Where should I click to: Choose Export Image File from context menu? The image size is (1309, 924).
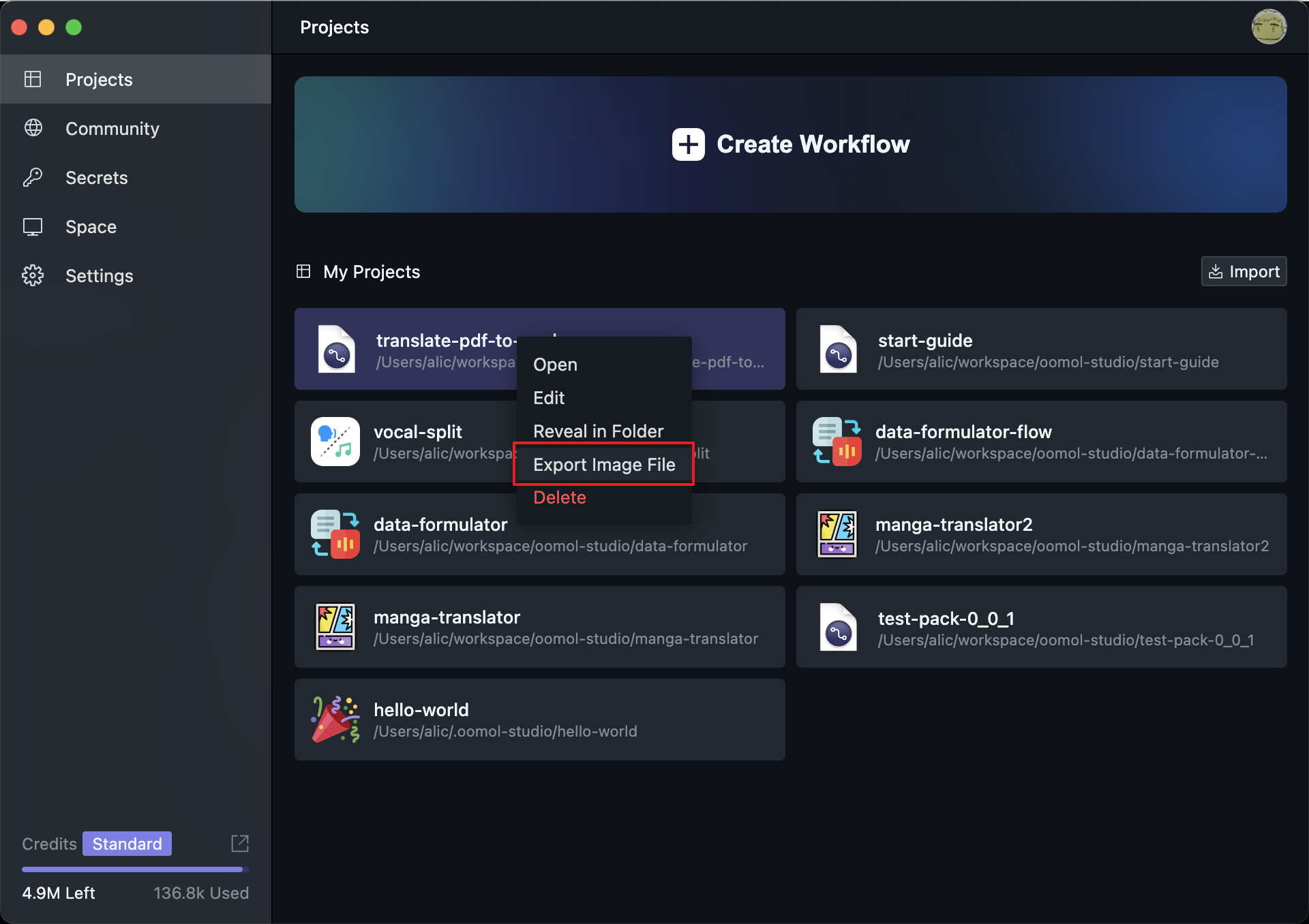click(x=604, y=465)
